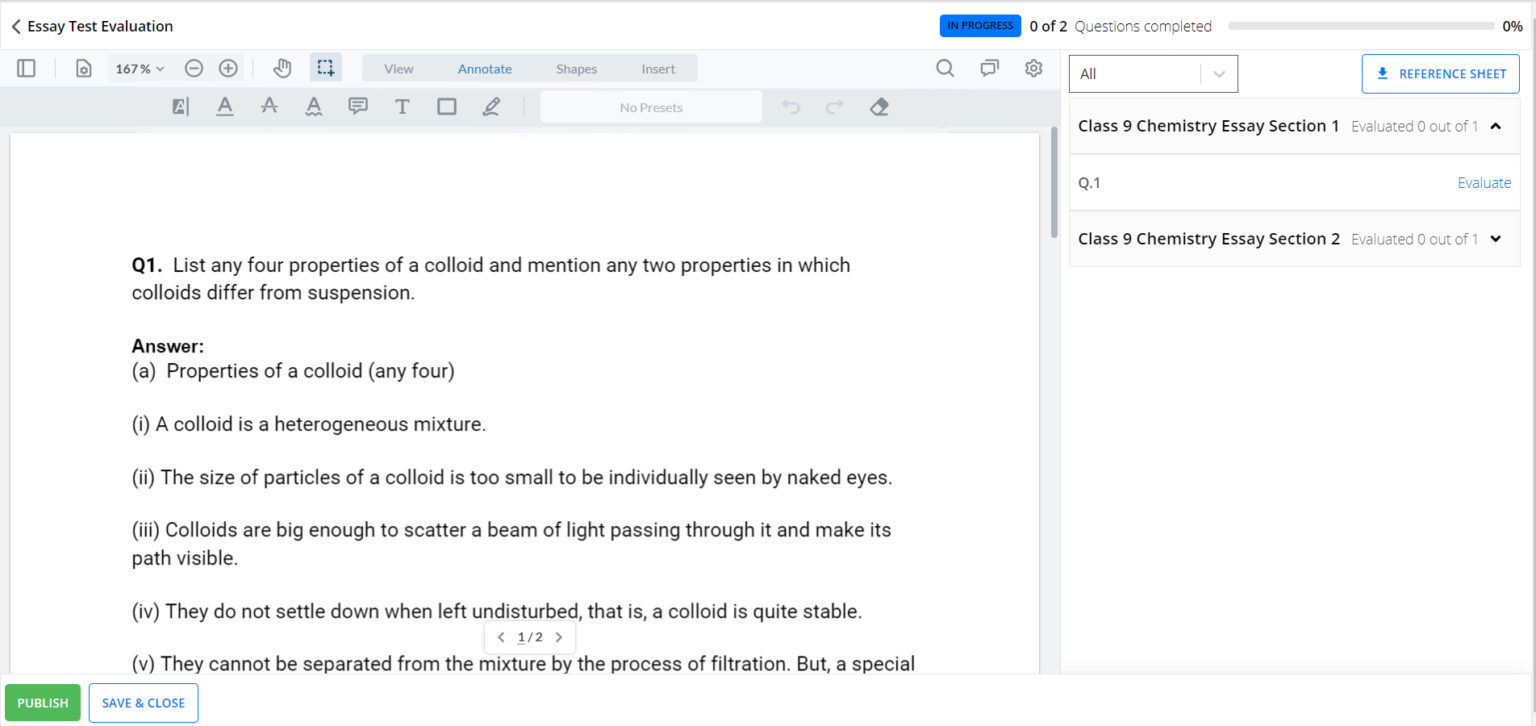Image resolution: width=1536 pixels, height=726 pixels.
Task: Click the zoom out minus icon
Action: click(194, 68)
